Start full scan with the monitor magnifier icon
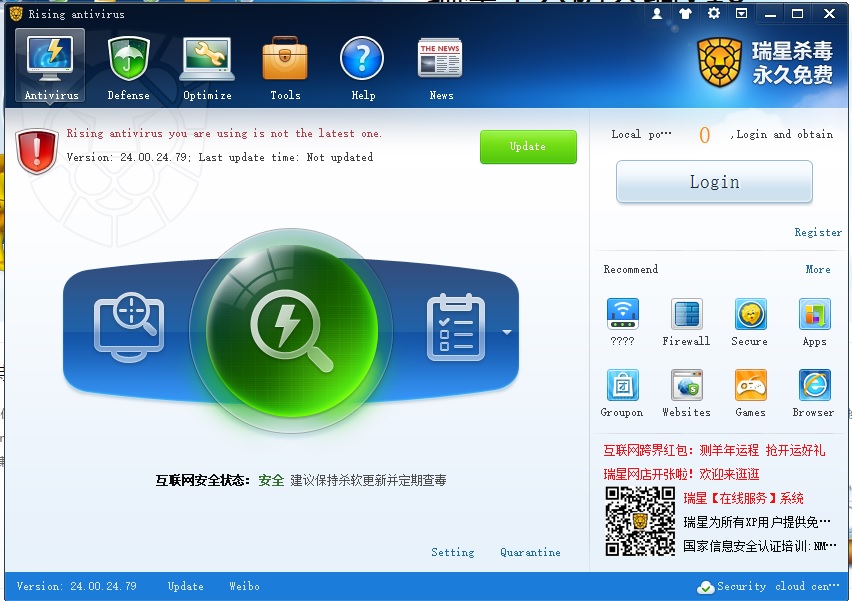Viewport: 852px width, 601px height. 129,328
